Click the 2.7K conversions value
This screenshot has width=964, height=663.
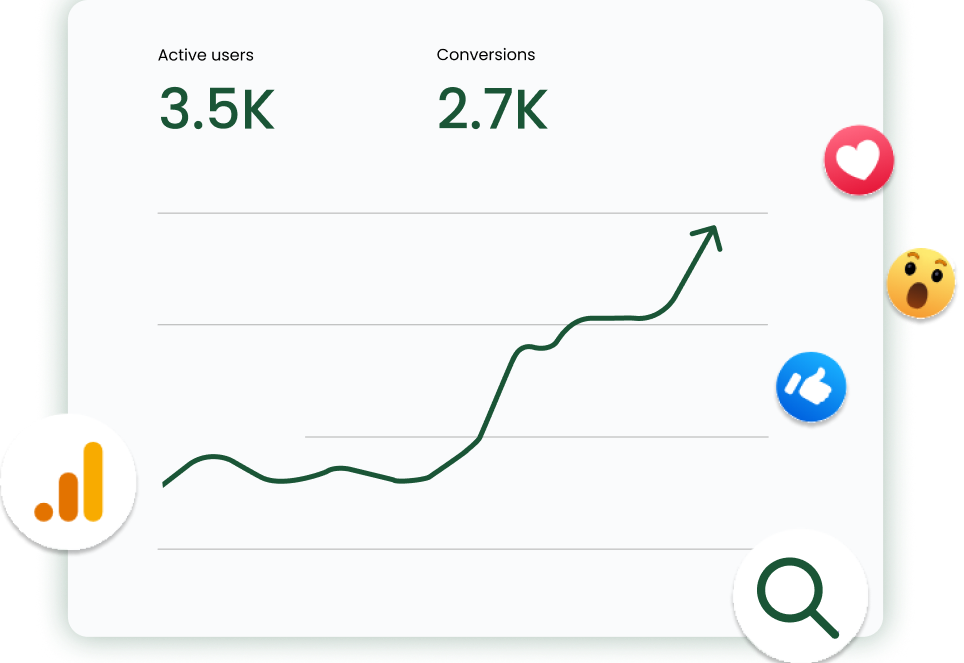coord(492,109)
